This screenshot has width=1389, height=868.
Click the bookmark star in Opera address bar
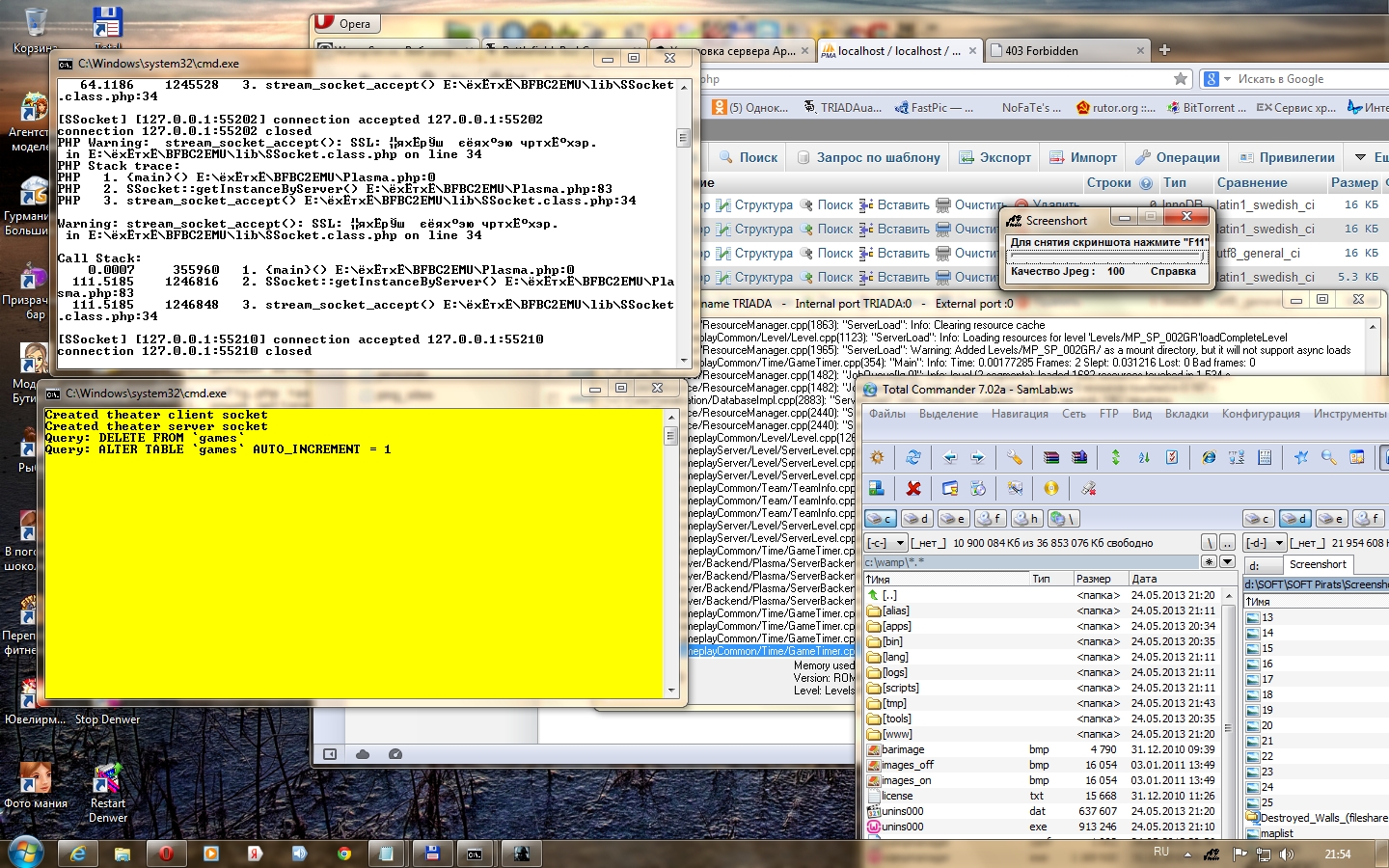click(x=1181, y=79)
